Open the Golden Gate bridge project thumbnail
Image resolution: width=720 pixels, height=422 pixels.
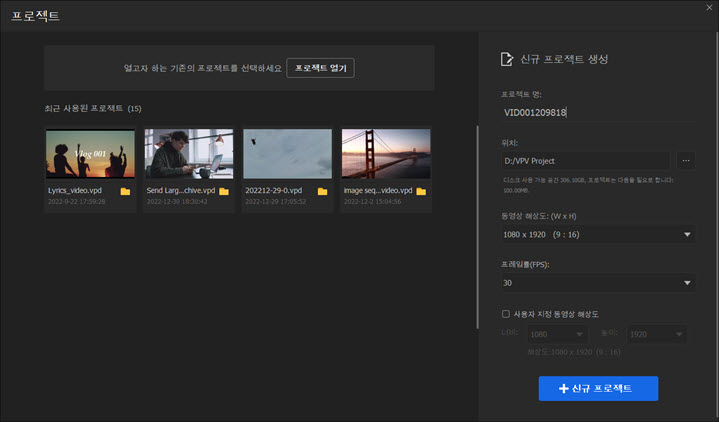386,153
